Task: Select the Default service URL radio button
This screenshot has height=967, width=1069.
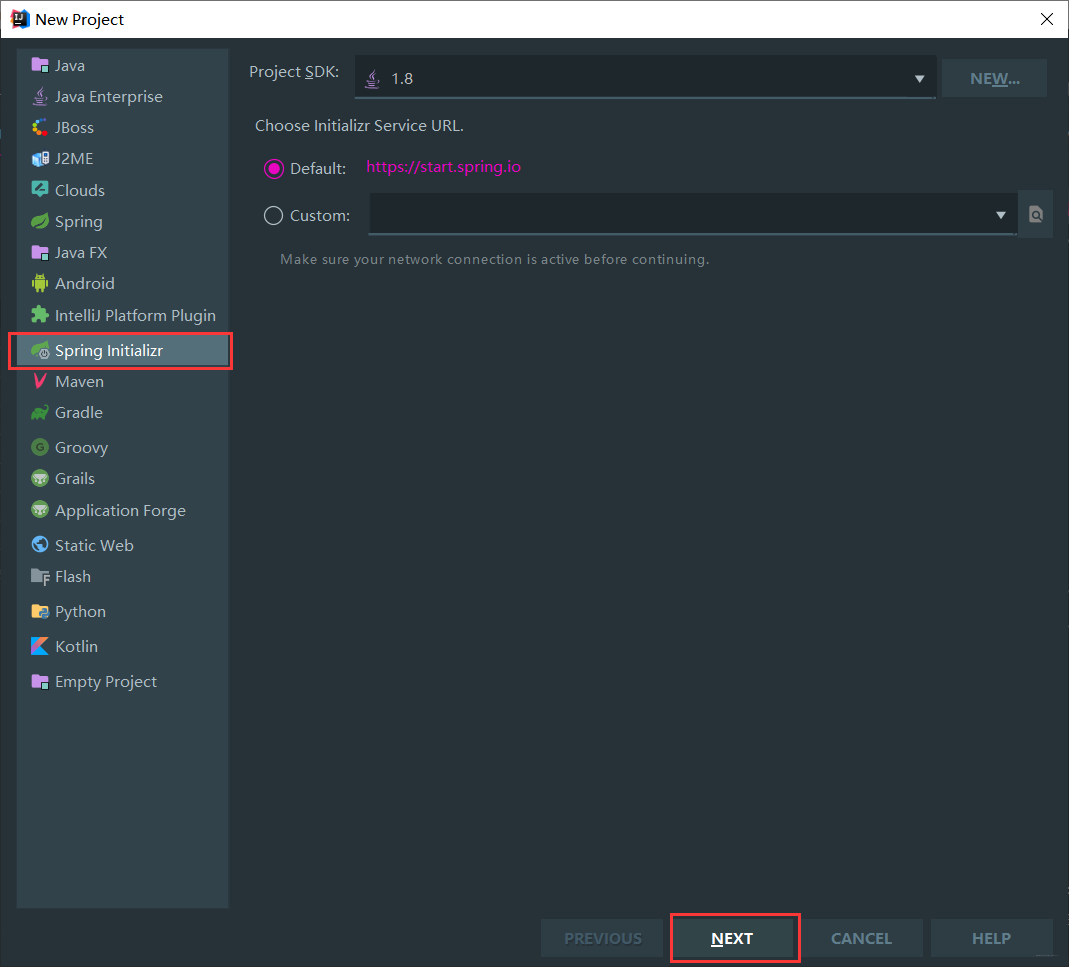Action: 273,169
